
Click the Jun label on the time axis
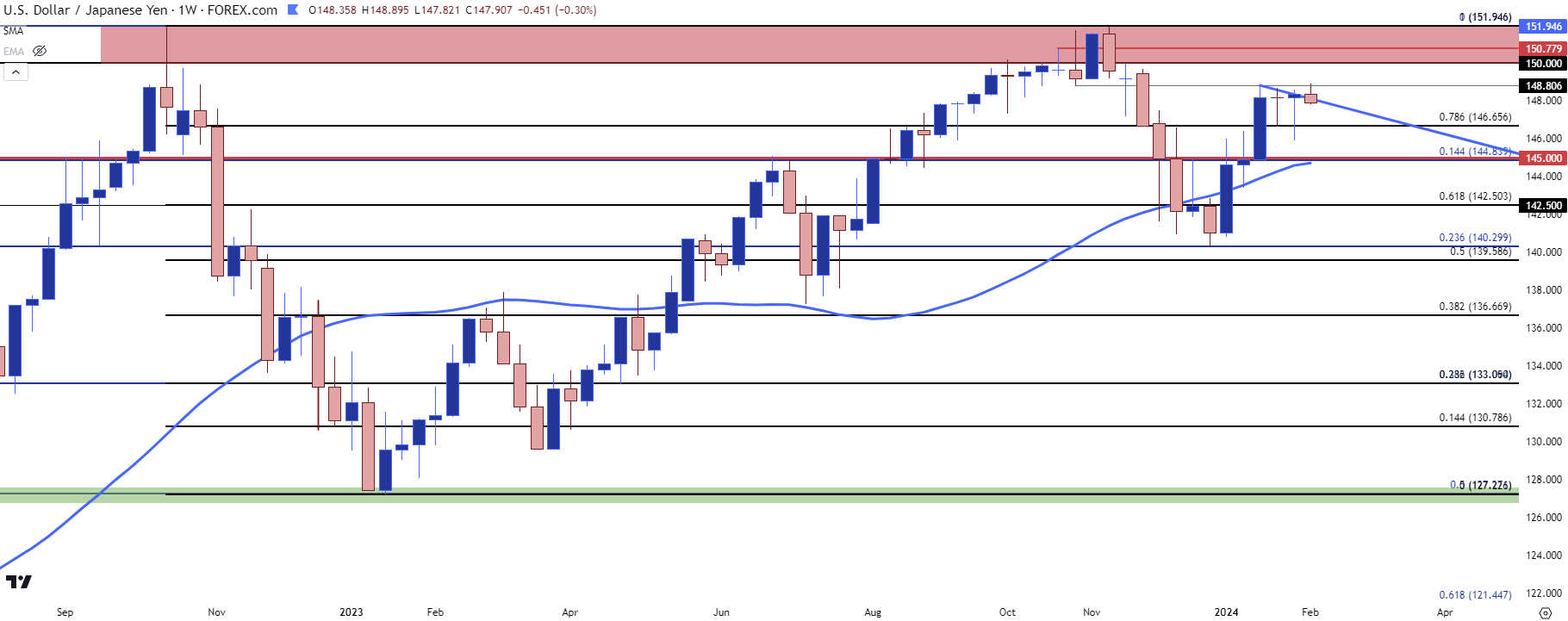(x=721, y=612)
